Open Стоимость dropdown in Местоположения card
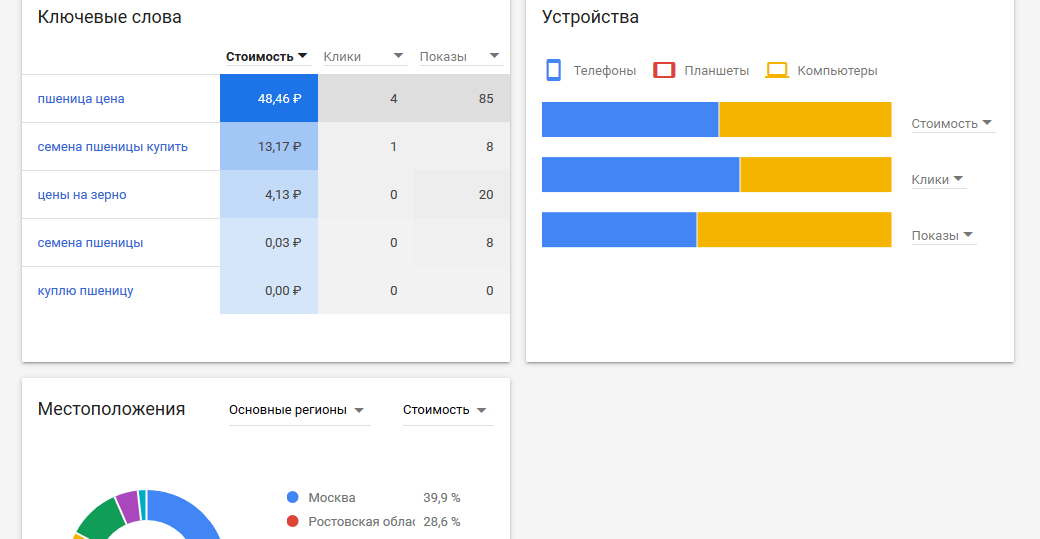This screenshot has height=539, width=1040. click(446, 410)
